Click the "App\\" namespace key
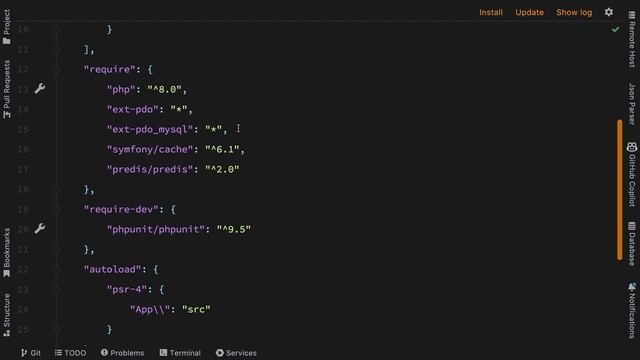 pos(150,309)
